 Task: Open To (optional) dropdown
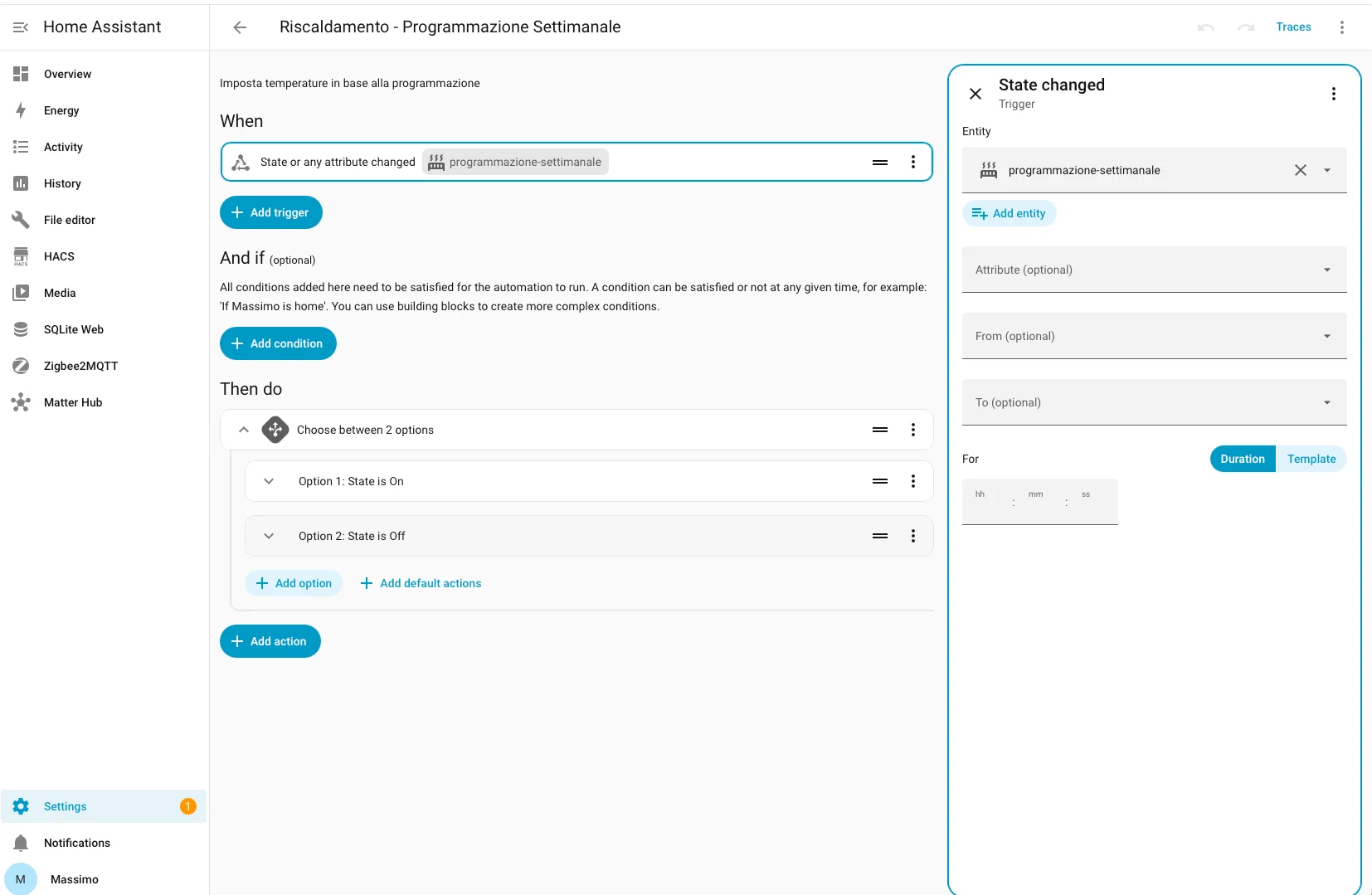(1155, 402)
